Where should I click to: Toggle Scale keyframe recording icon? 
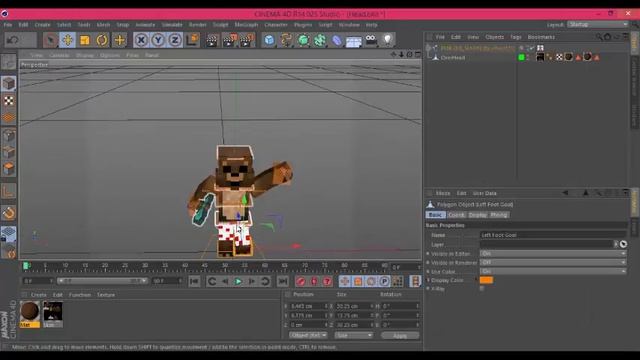358,281
